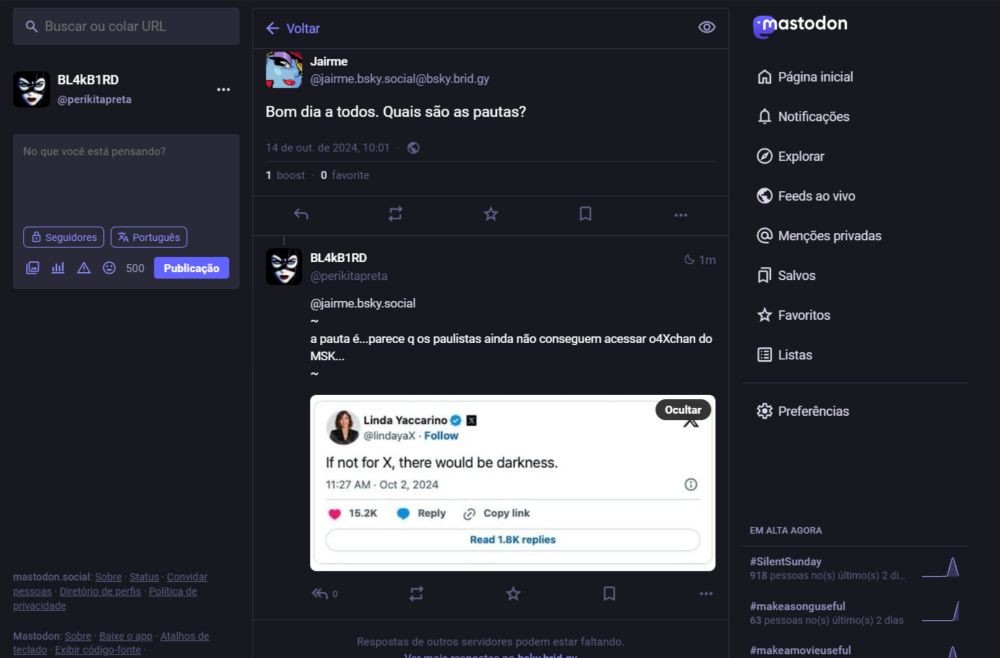Screen dimensions: 1000x658
Task: Click Baixe o app link
Action: click(126, 636)
